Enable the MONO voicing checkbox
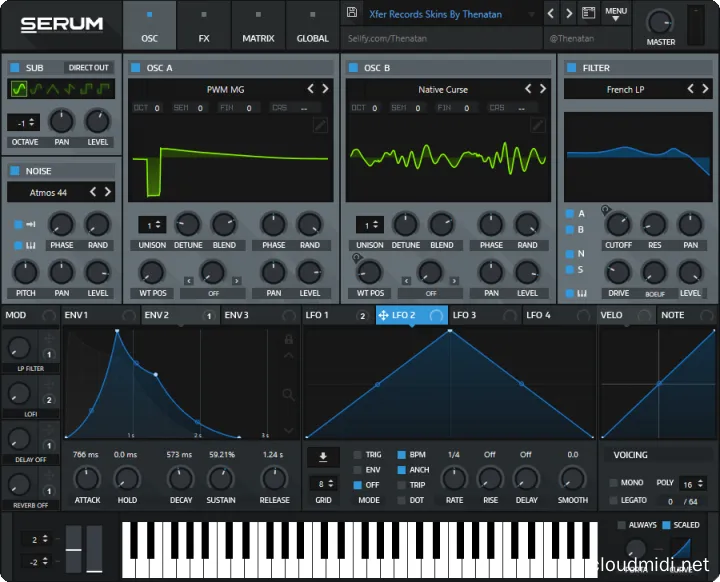 tap(612, 483)
